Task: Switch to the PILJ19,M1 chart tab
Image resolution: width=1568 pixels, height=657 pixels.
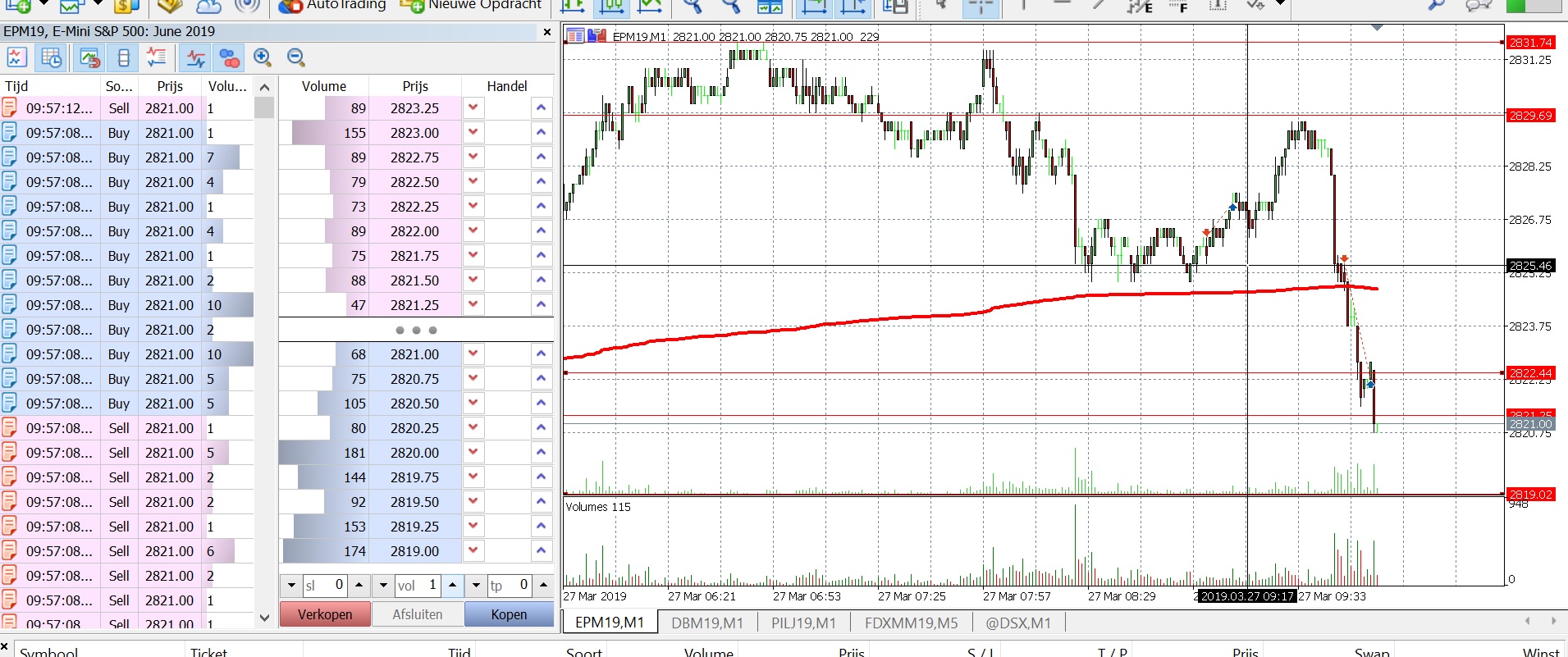Action: [x=804, y=623]
